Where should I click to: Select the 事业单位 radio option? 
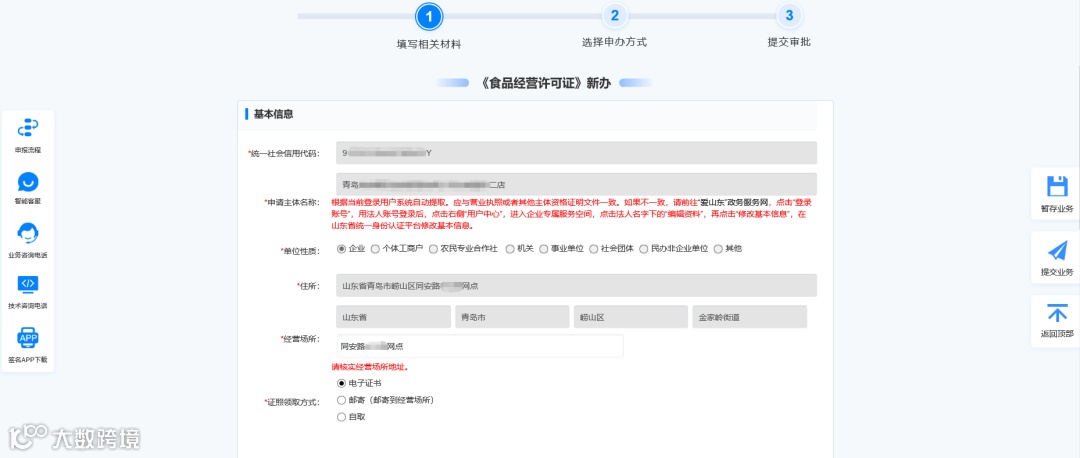tap(543, 249)
